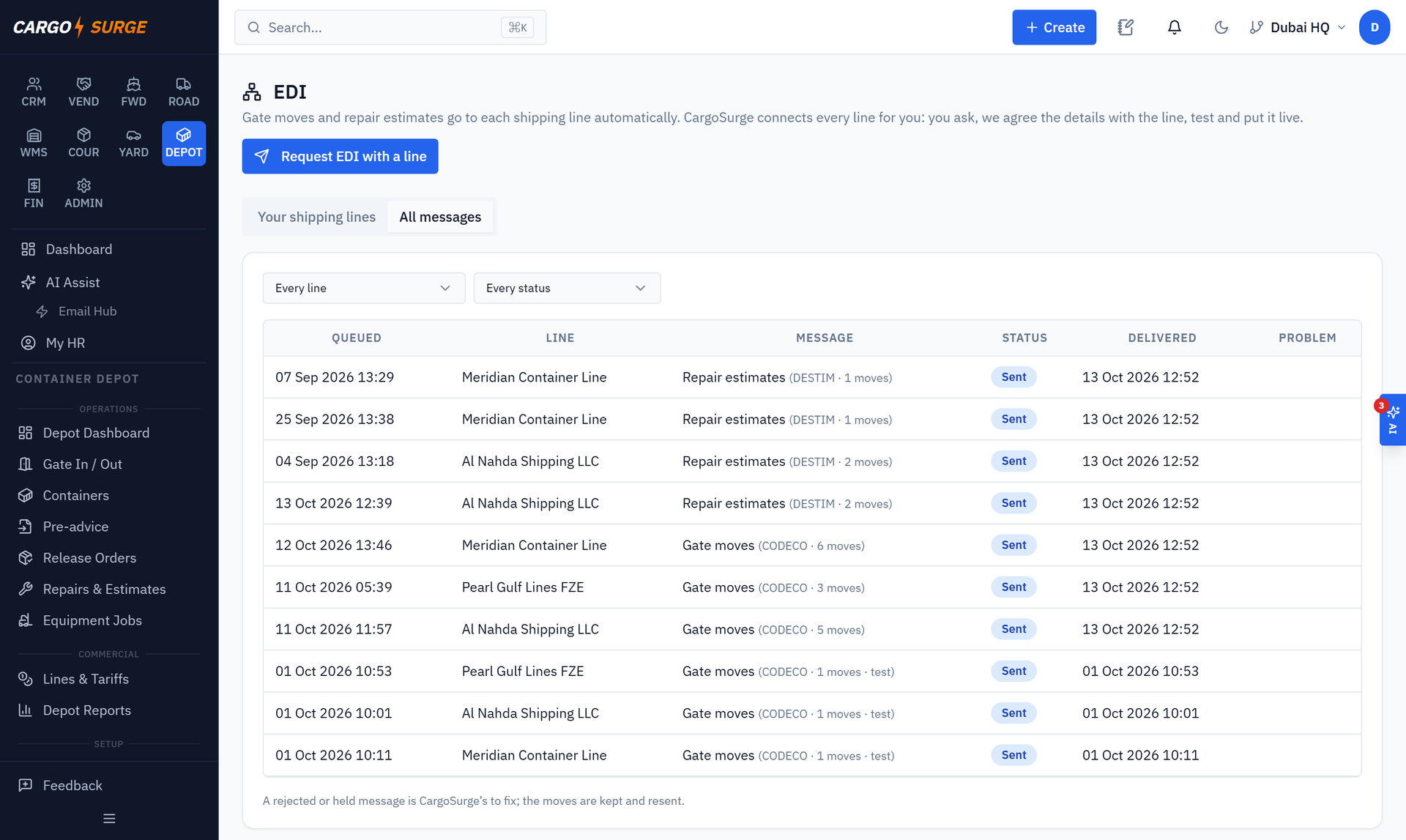
Task: Expand the Every line filter dropdown
Action: 364,288
